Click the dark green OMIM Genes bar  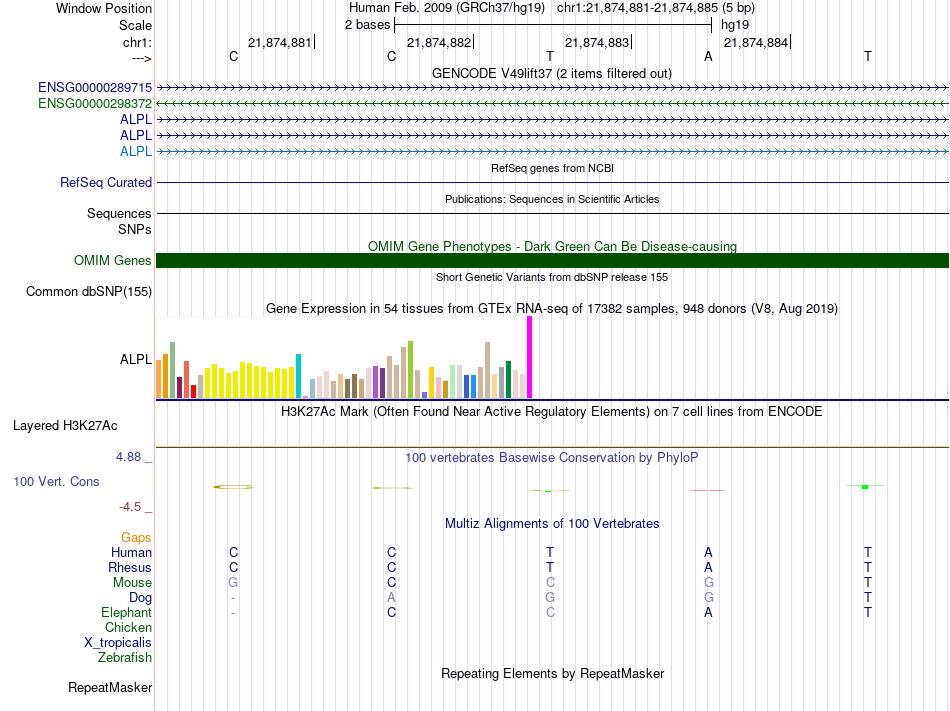[553, 260]
